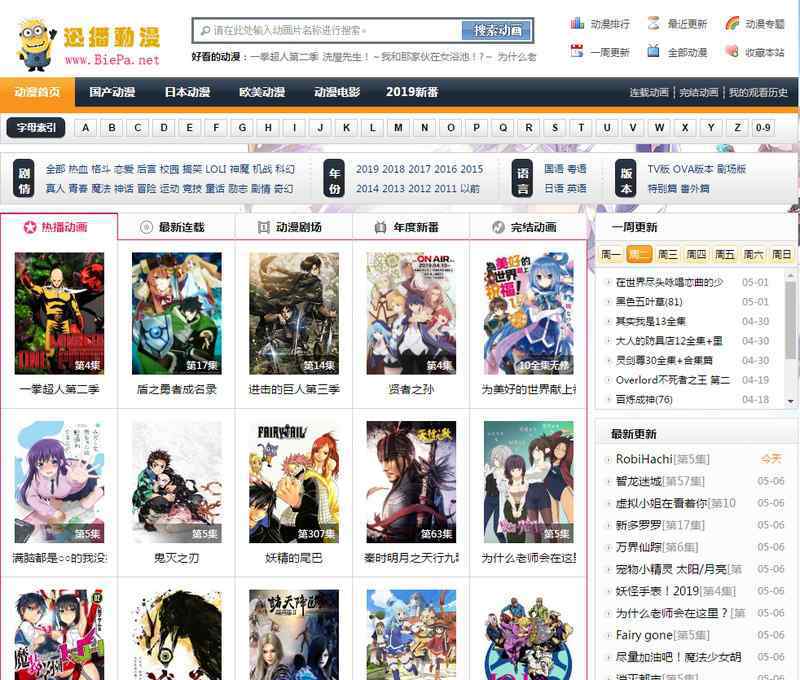Open 动漫电影 navigation item
The width and height of the screenshot is (800, 680).
click(x=337, y=92)
